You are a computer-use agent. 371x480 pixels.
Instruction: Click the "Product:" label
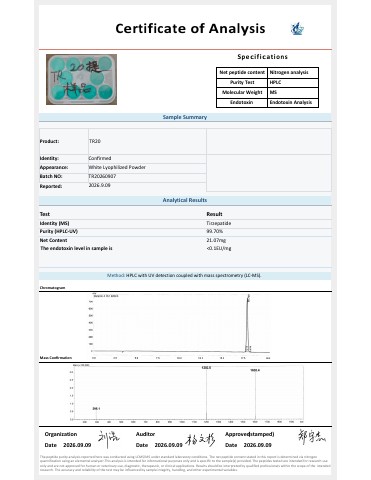[x=49, y=141]
